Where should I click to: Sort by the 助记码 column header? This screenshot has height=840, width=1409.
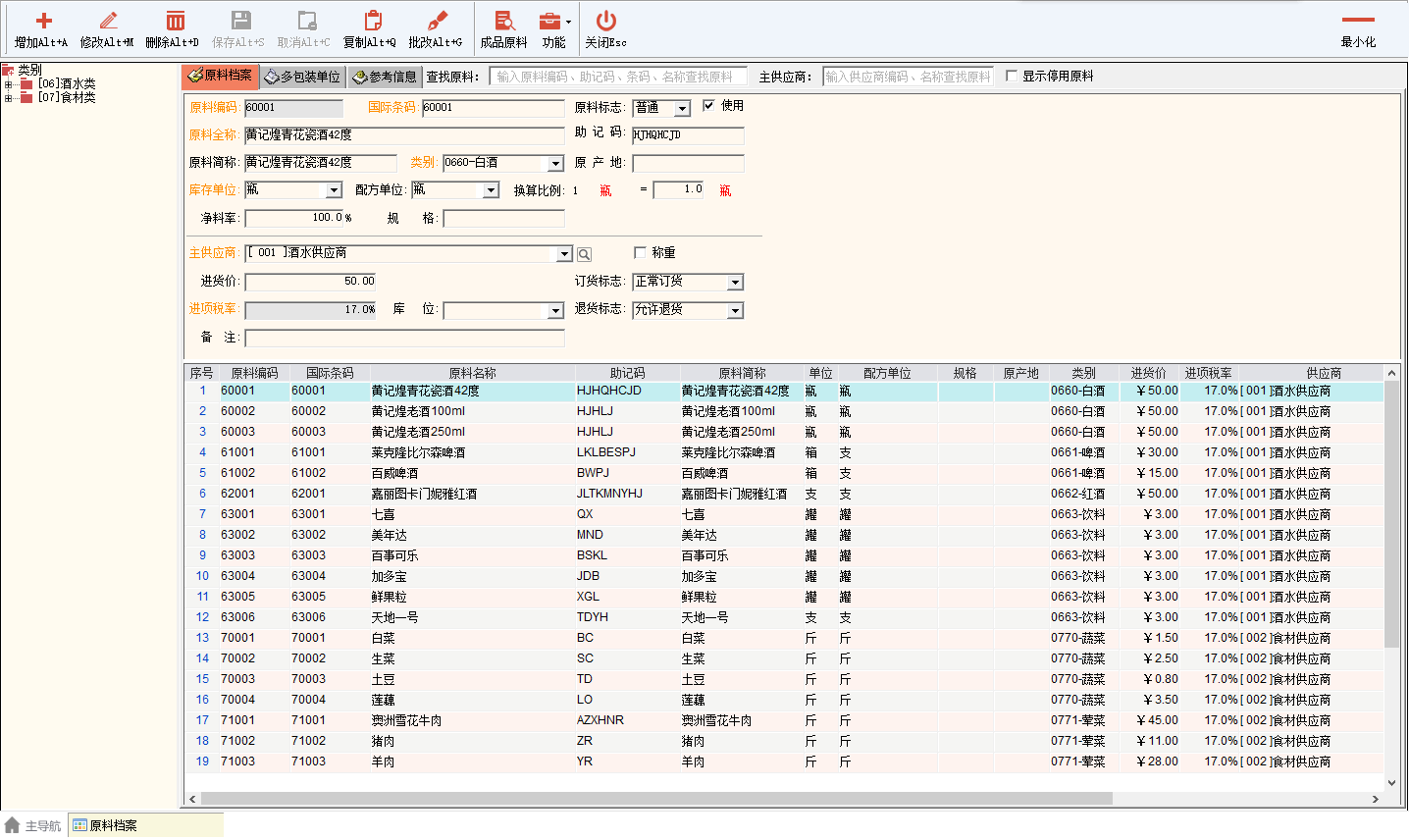(628, 373)
